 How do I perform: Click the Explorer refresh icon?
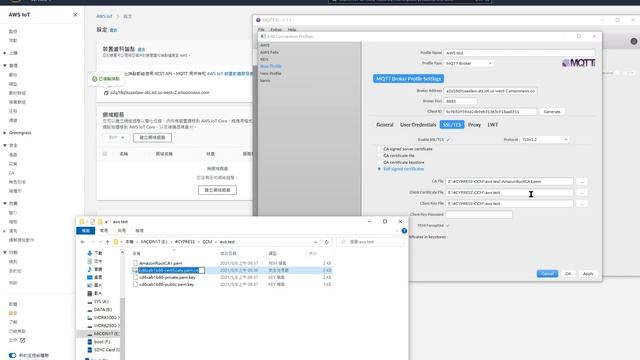tap(327, 242)
